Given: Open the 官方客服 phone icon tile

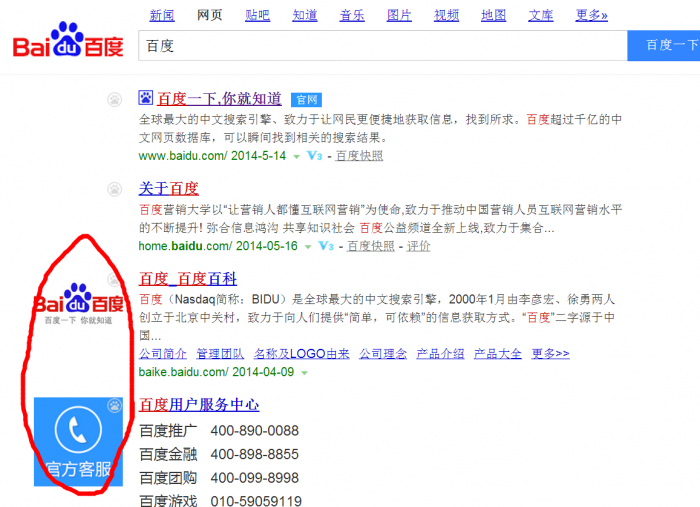Looking at the screenshot, I should click(78, 441).
